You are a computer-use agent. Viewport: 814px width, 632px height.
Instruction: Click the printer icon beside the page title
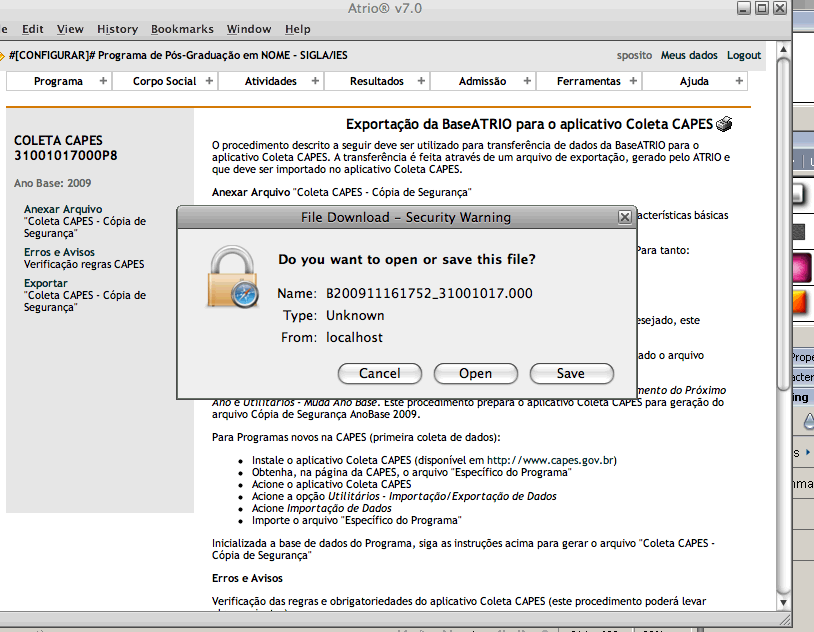pyautogui.click(x=725, y=125)
